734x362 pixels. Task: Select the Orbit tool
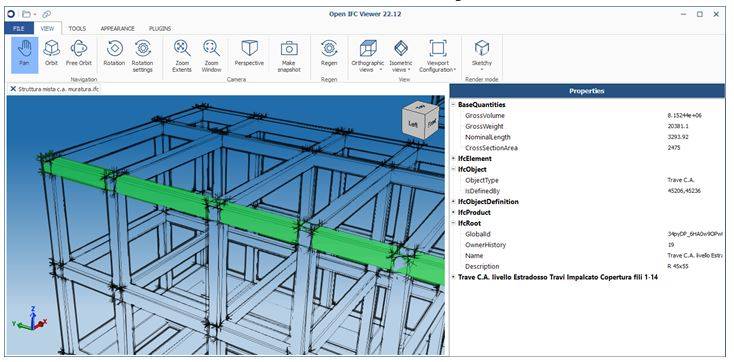pyautogui.click(x=51, y=52)
